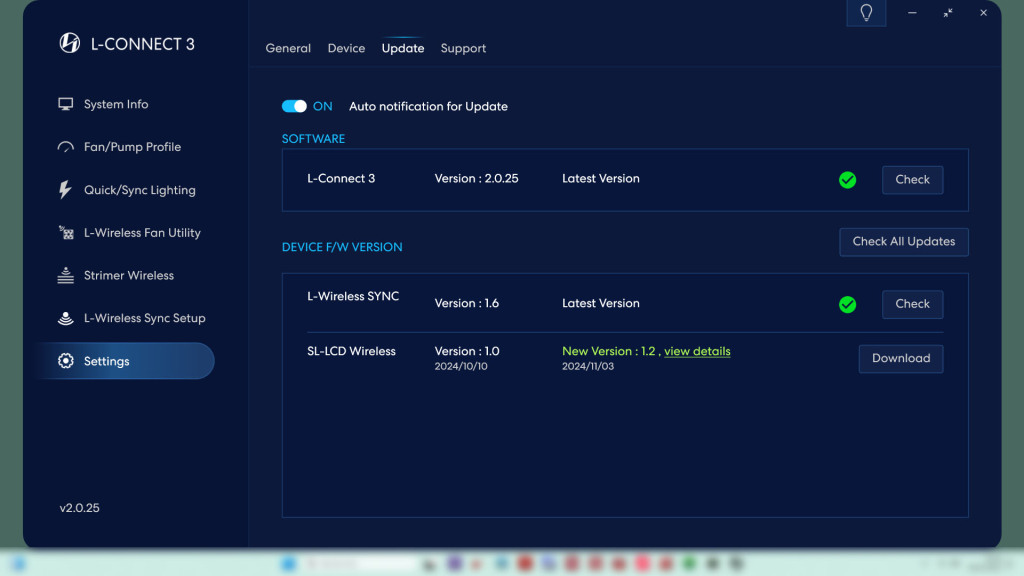Open L-Wireless Sync Setup icon
This screenshot has width=1024, height=576.
tap(66, 318)
